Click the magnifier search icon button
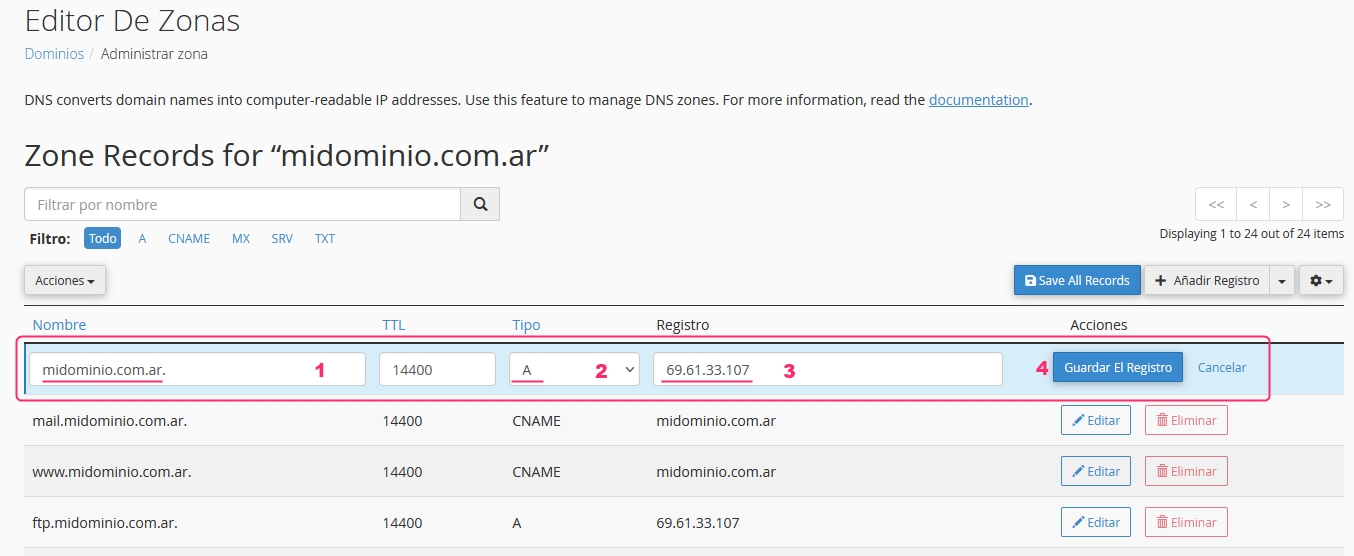Image resolution: width=1354 pixels, height=556 pixels. pos(480,204)
